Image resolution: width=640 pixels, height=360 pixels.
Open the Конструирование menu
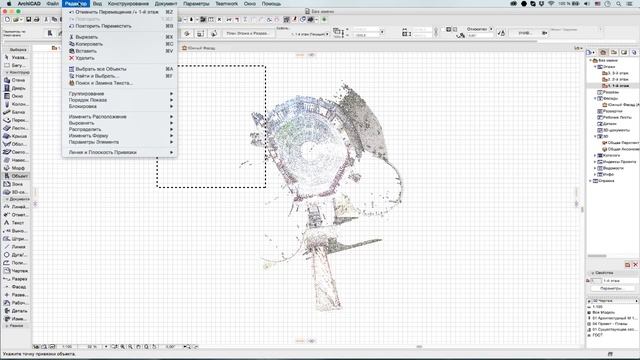coord(128,4)
